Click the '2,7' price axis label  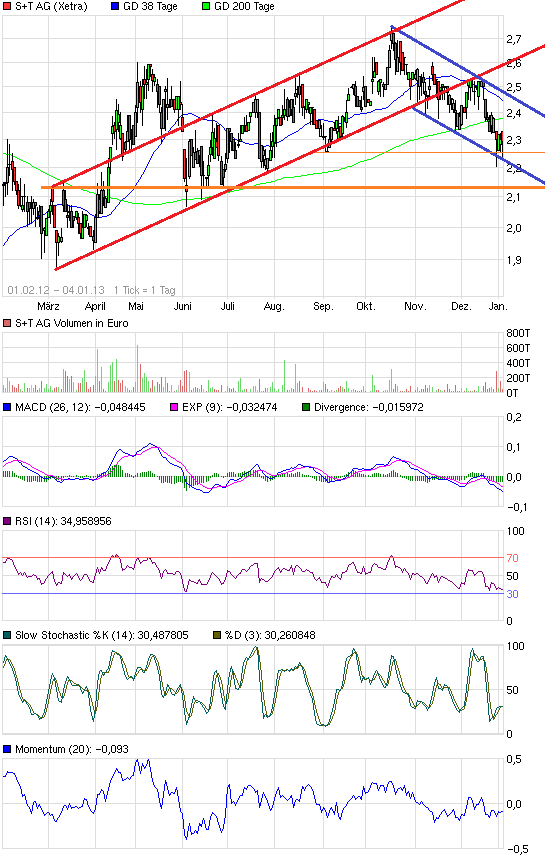514,39
